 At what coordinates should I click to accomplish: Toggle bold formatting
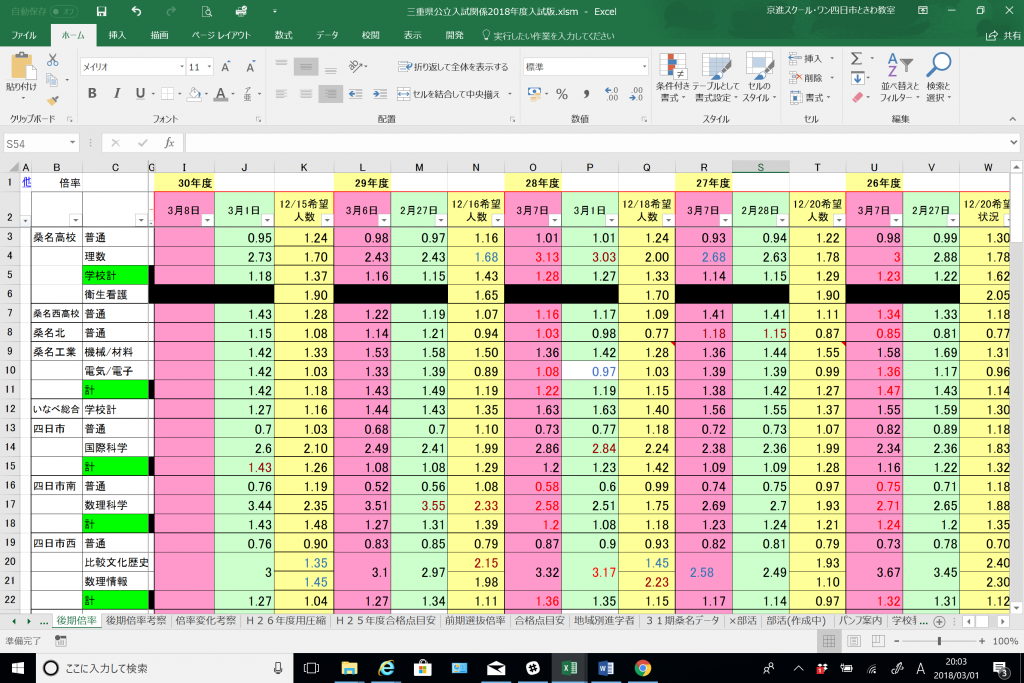91,94
